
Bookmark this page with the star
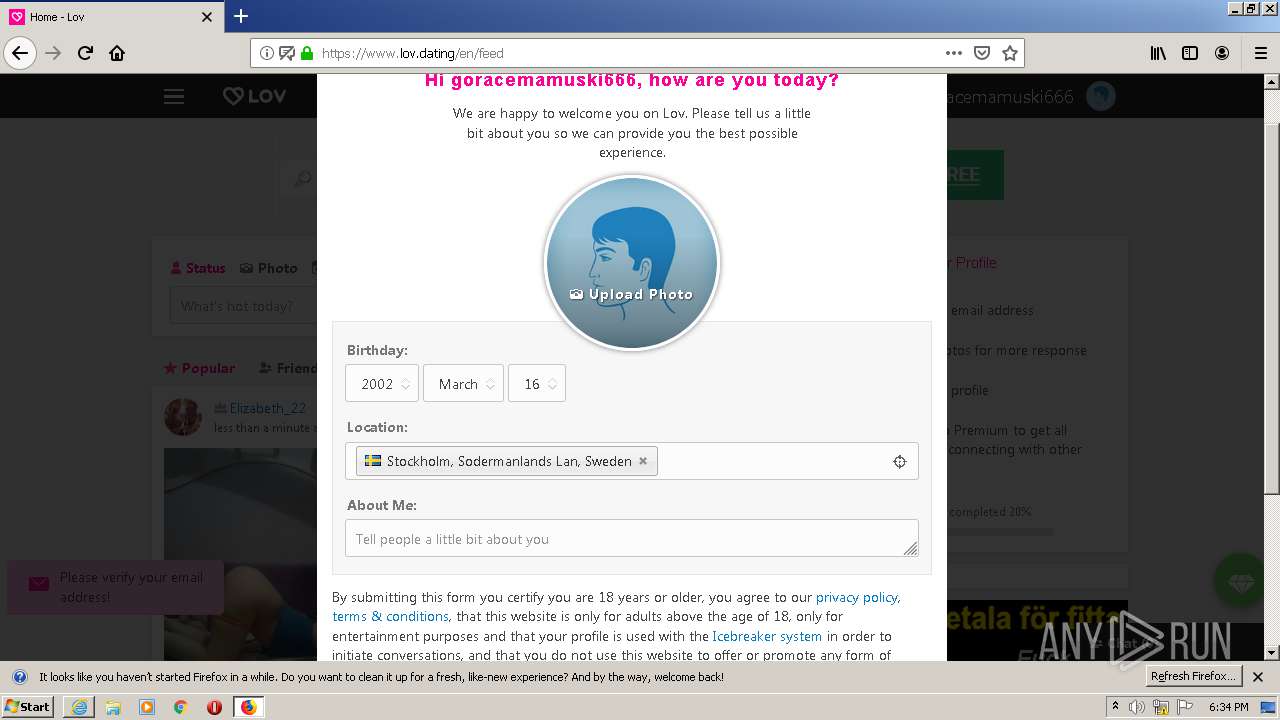point(1010,53)
